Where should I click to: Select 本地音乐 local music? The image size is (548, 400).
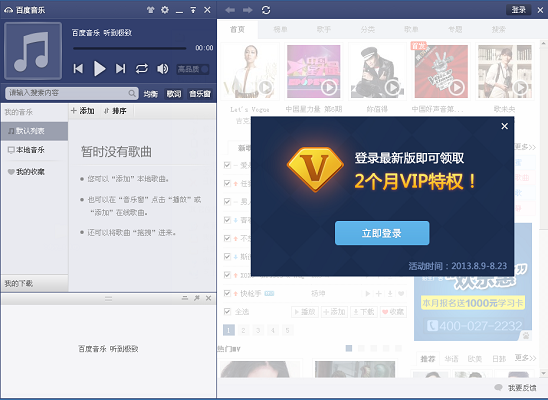pyautogui.click(x=34, y=150)
